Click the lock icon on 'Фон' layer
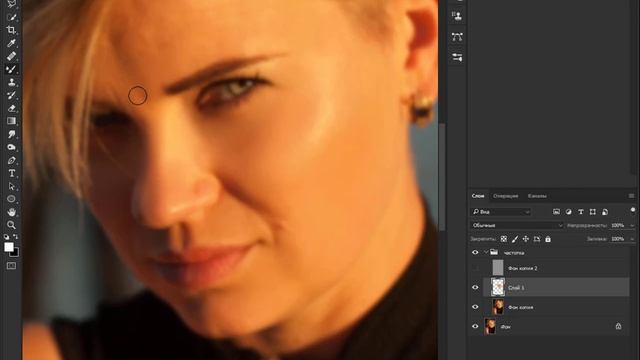The height and width of the screenshot is (360, 640). [x=618, y=326]
